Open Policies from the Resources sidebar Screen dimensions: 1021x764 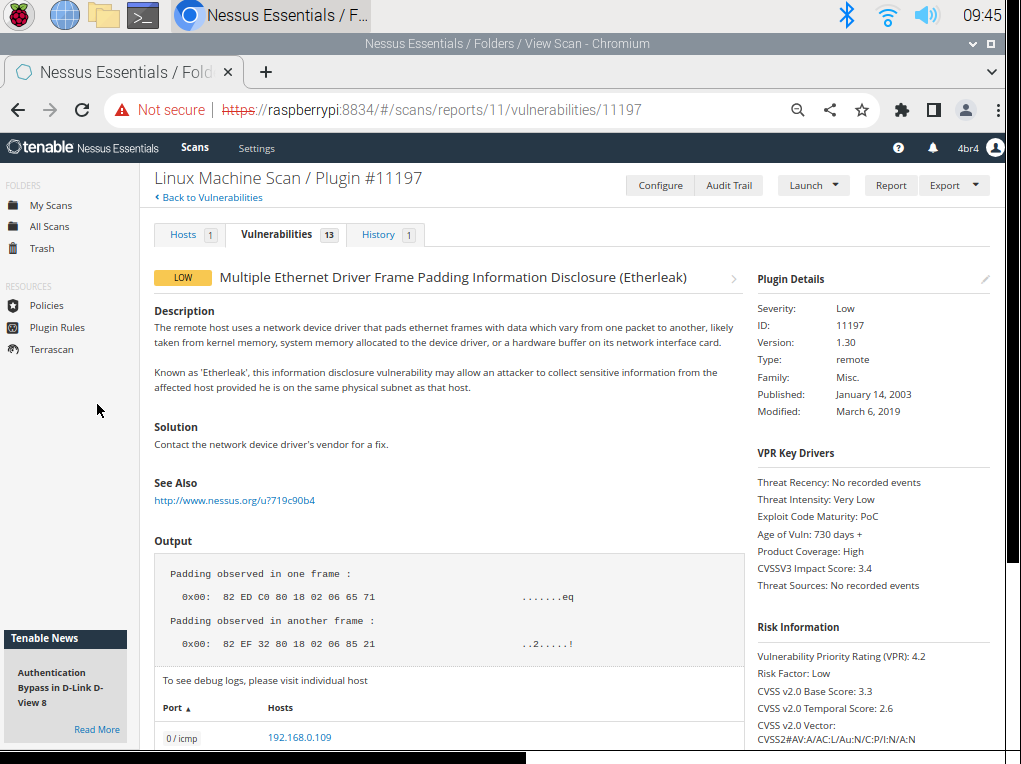click(x=45, y=305)
